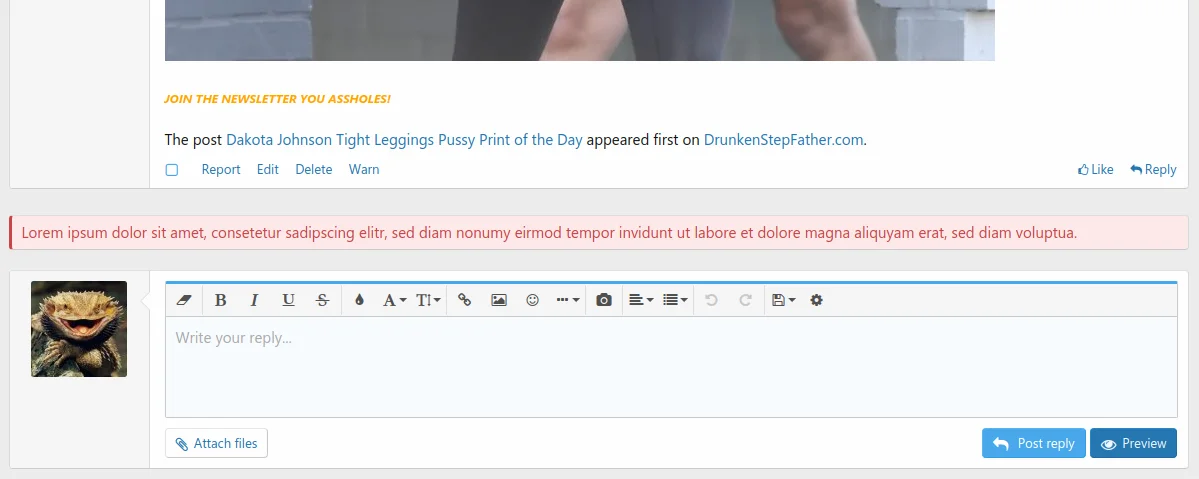Click the Report link under the post
The image size is (1199, 479).
click(x=221, y=170)
